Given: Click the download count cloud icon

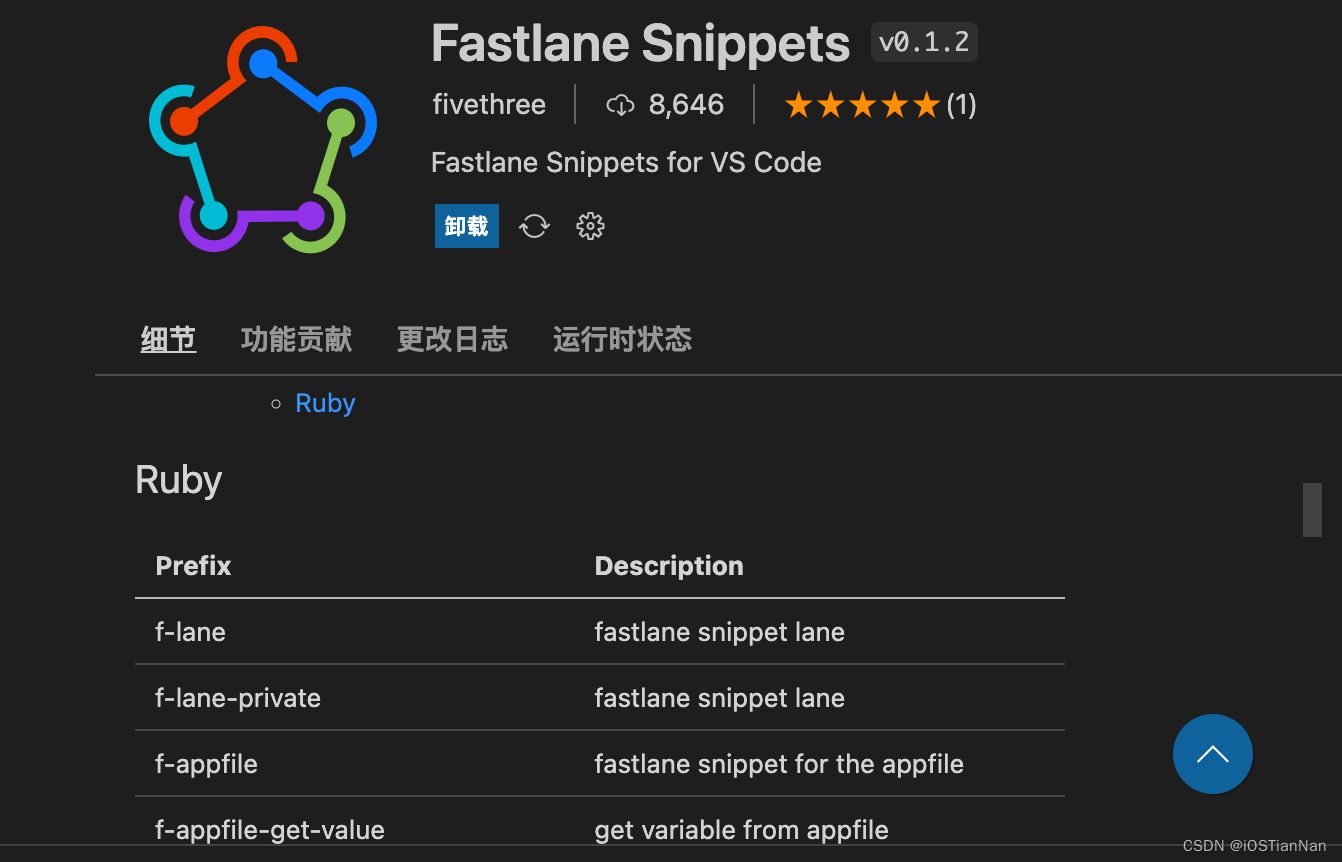Looking at the screenshot, I should pyautogui.click(x=621, y=104).
